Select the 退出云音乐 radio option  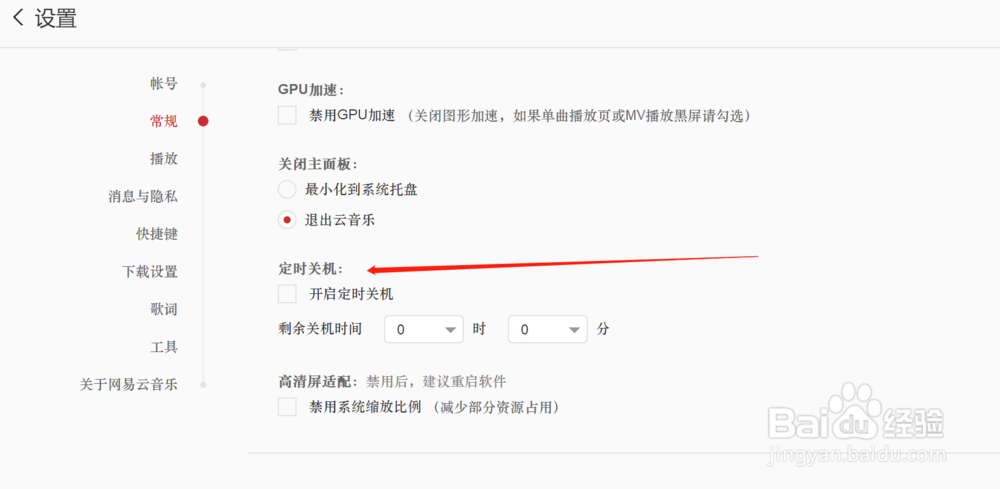click(x=287, y=221)
